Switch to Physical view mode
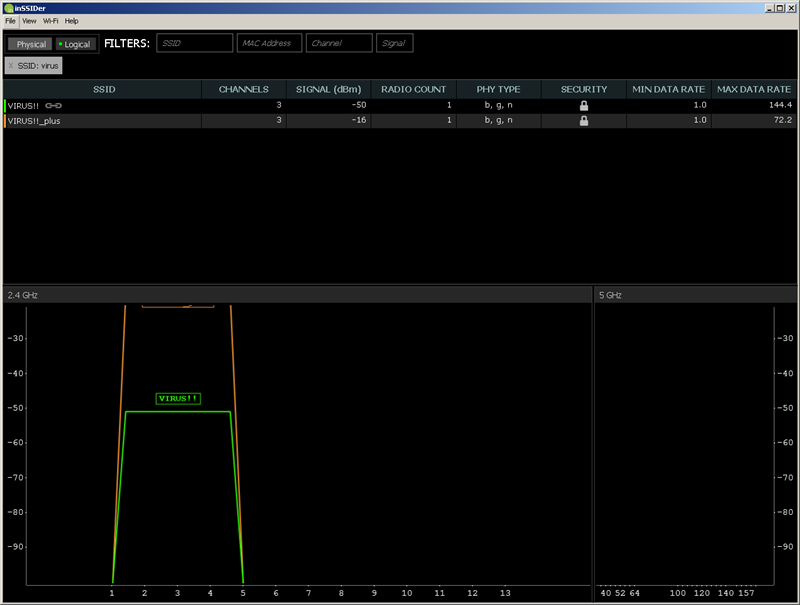 (x=31, y=44)
